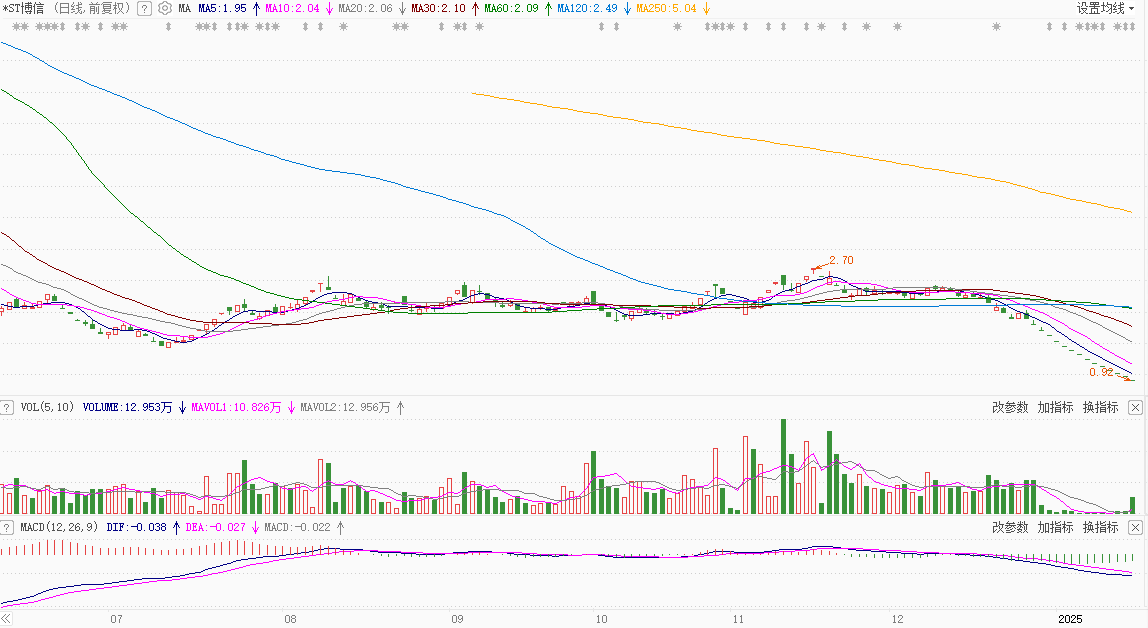Click the MACD:-0.022 value
1148x628 pixels.
[x=298, y=528]
